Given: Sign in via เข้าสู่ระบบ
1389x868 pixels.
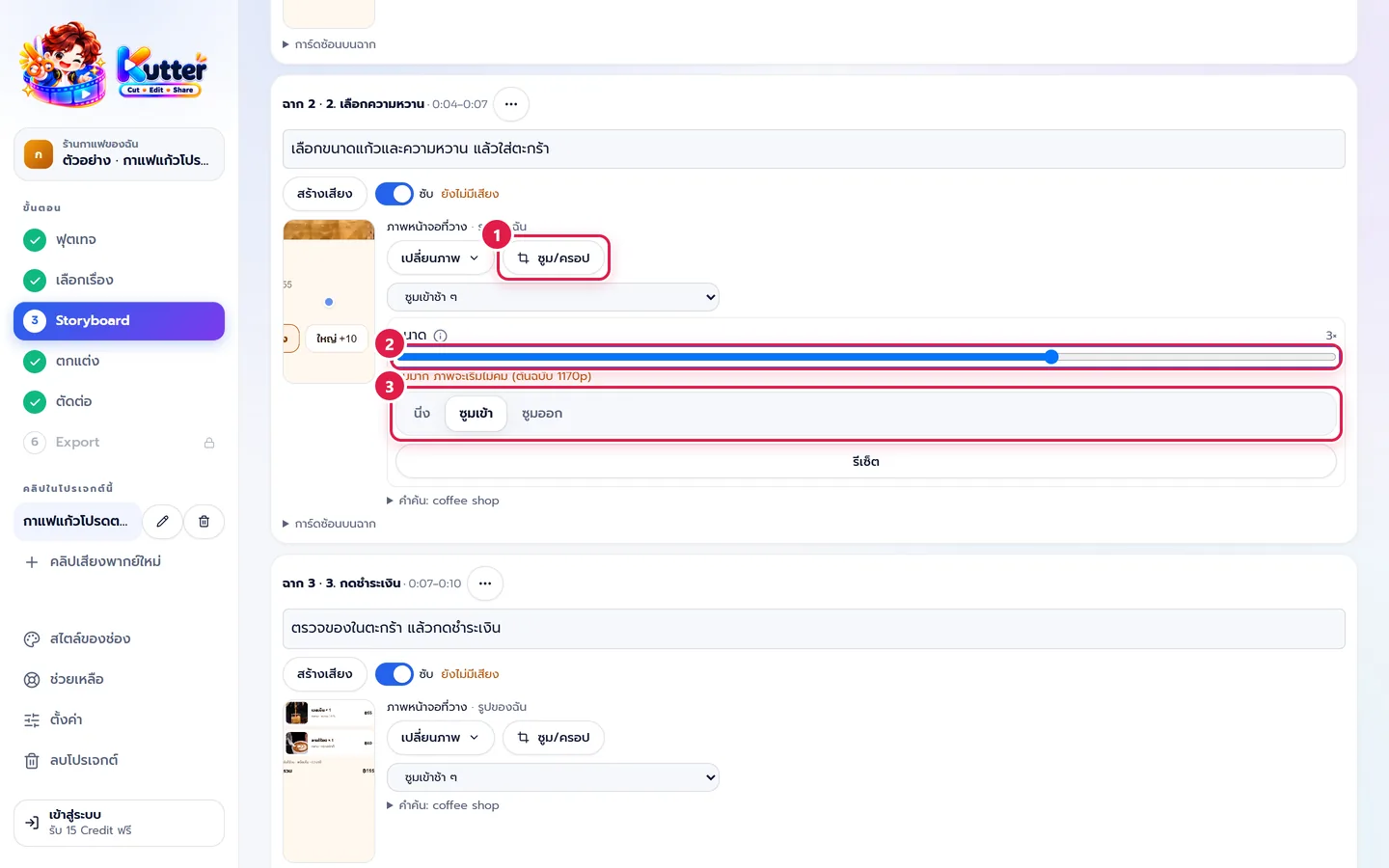Looking at the screenshot, I should point(119,823).
